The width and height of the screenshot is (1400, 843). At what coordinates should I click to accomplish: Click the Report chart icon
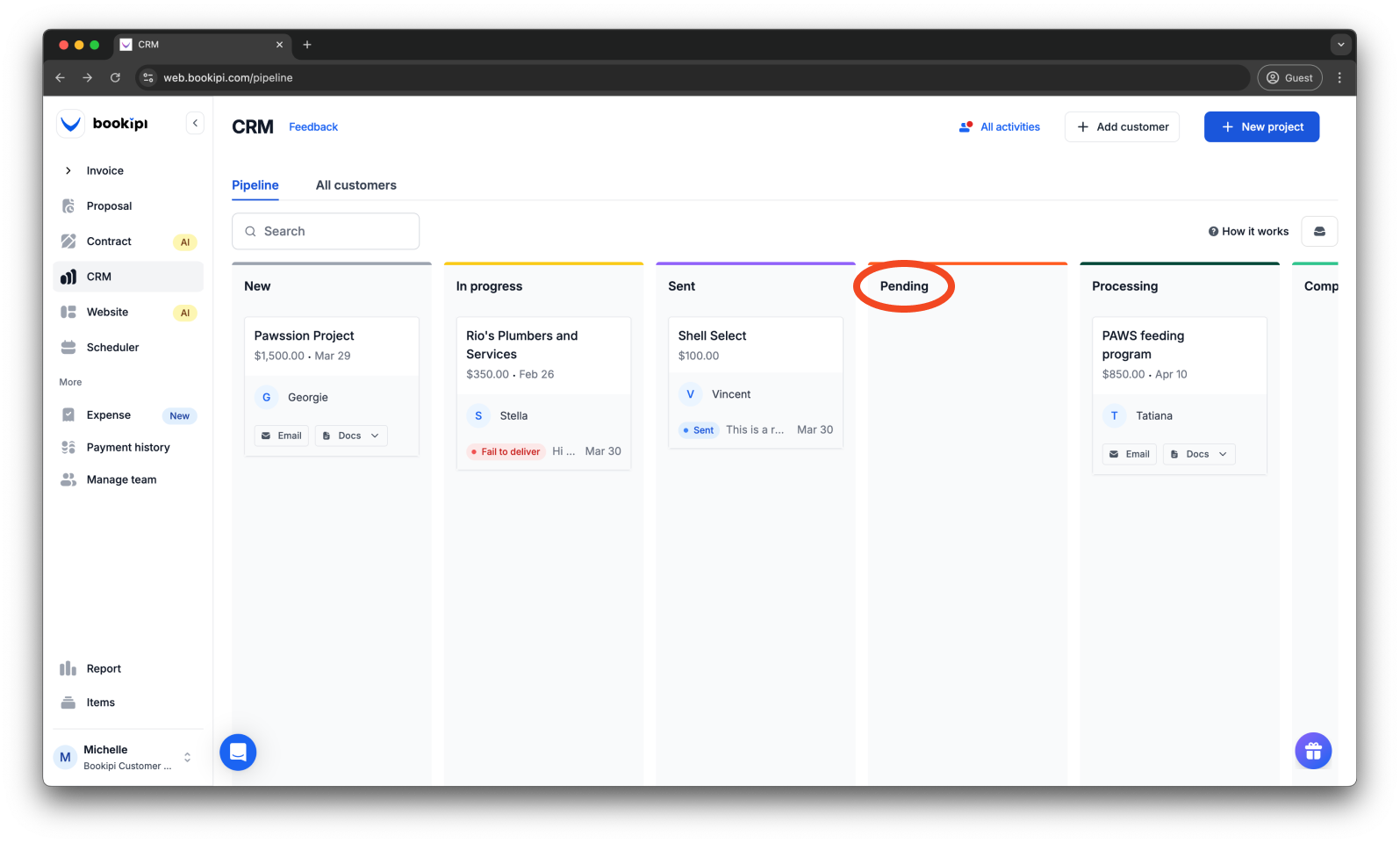(68, 668)
